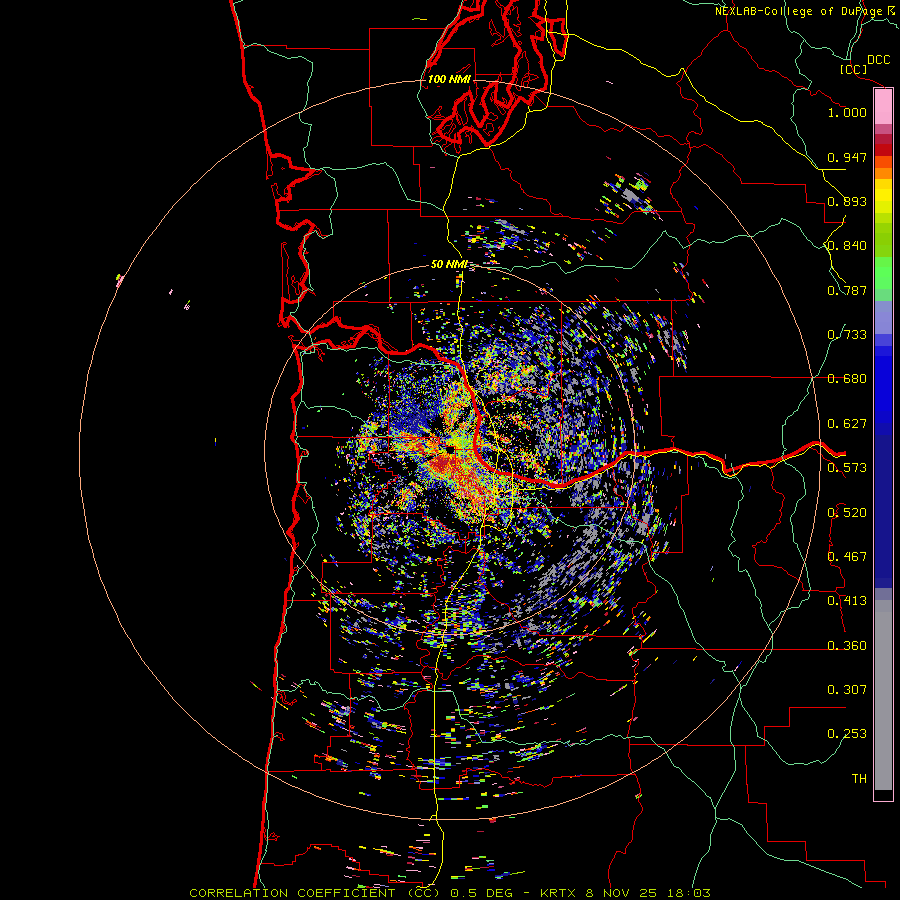The height and width of the screenshot is (900, 900).
Task: Click the 0.947 scale value
Action: [x=847, y=157]
